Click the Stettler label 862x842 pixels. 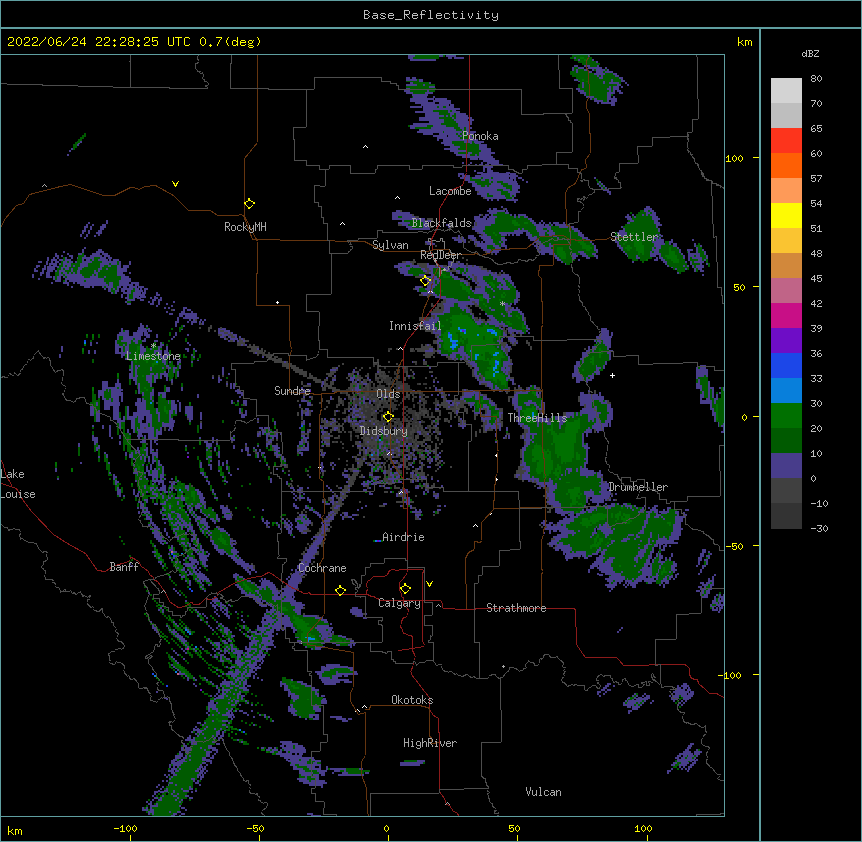point(634,237)
